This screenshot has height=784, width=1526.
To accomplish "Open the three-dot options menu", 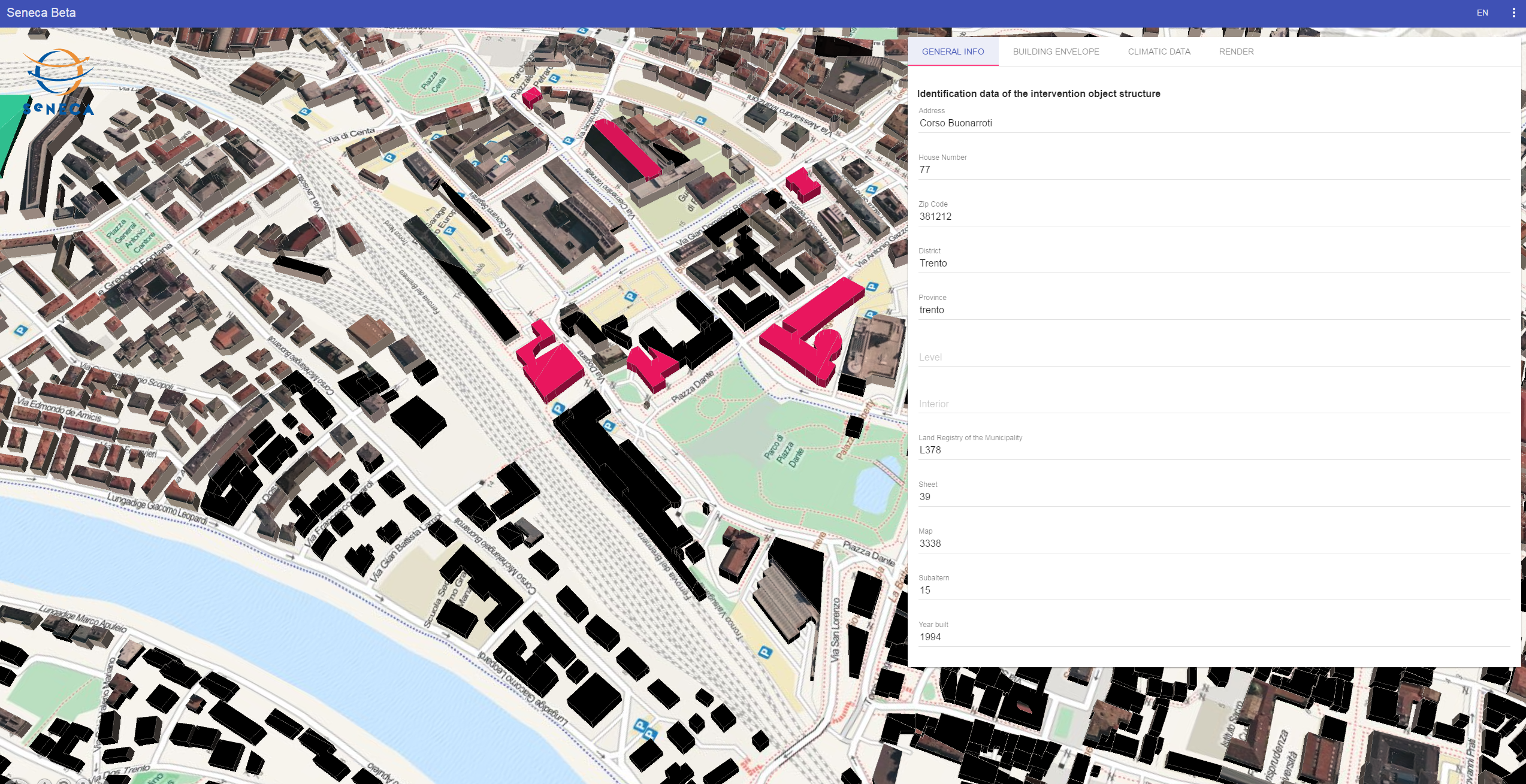I will (x=1513, y=13).
